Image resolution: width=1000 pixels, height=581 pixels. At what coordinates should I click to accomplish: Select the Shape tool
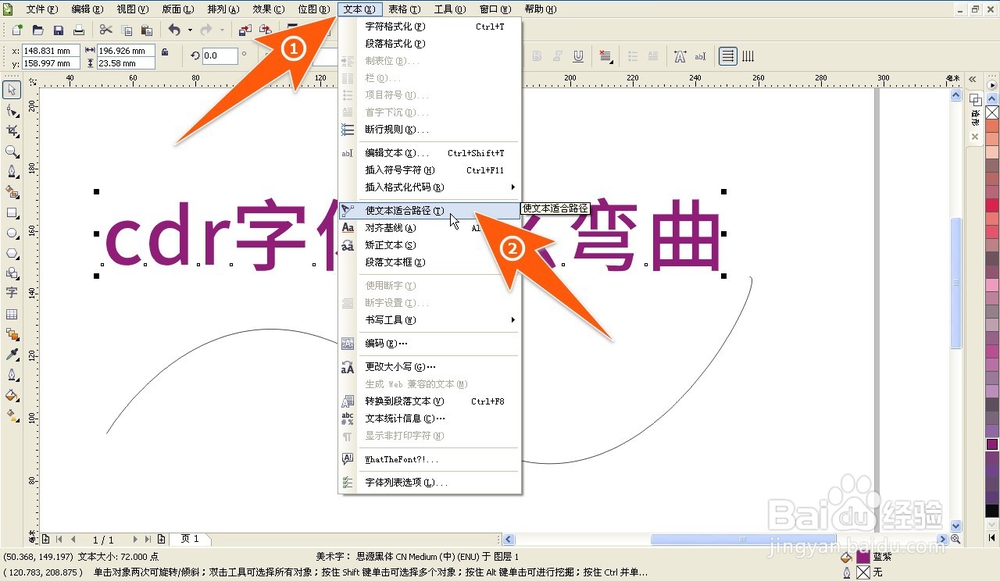pos(12,111)
